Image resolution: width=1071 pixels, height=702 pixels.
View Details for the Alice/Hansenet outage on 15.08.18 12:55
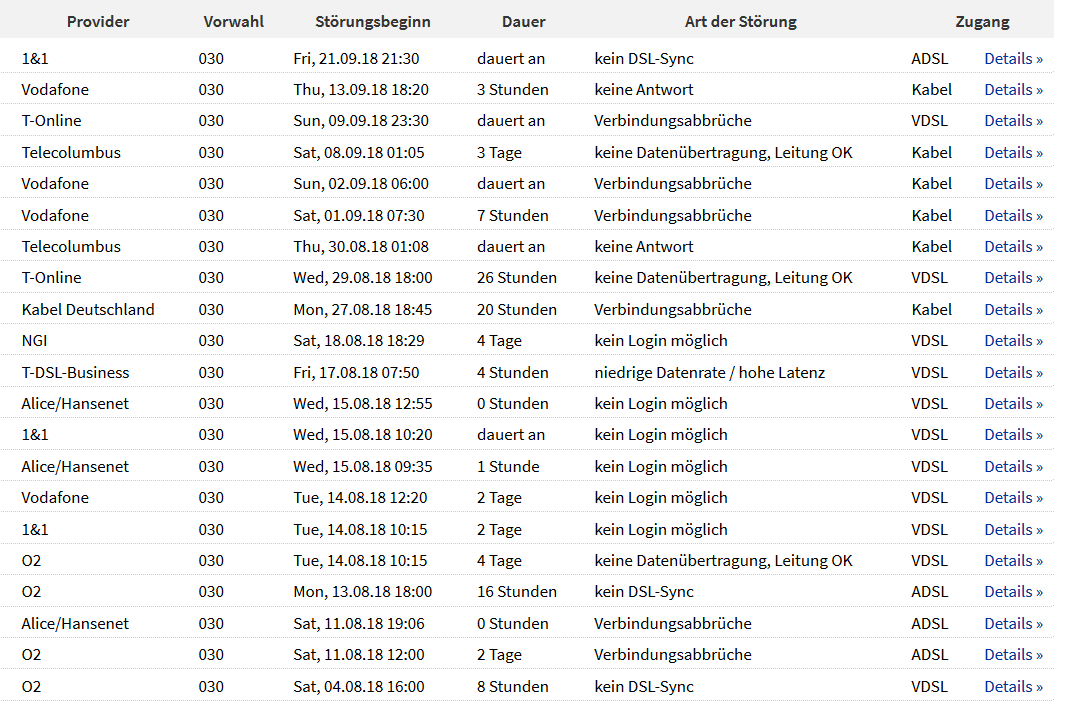[x=1013, y=403]
